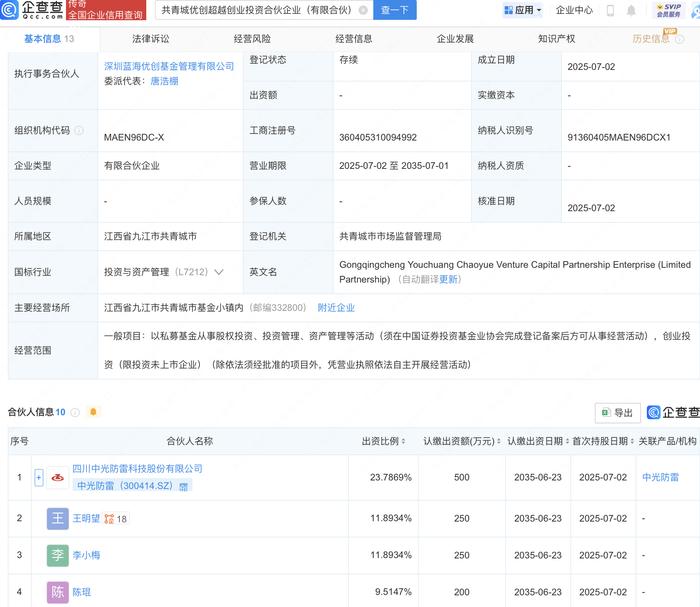Click the help icon beside 历史信息 tab
Screen dimensions: 700x607
679,39
